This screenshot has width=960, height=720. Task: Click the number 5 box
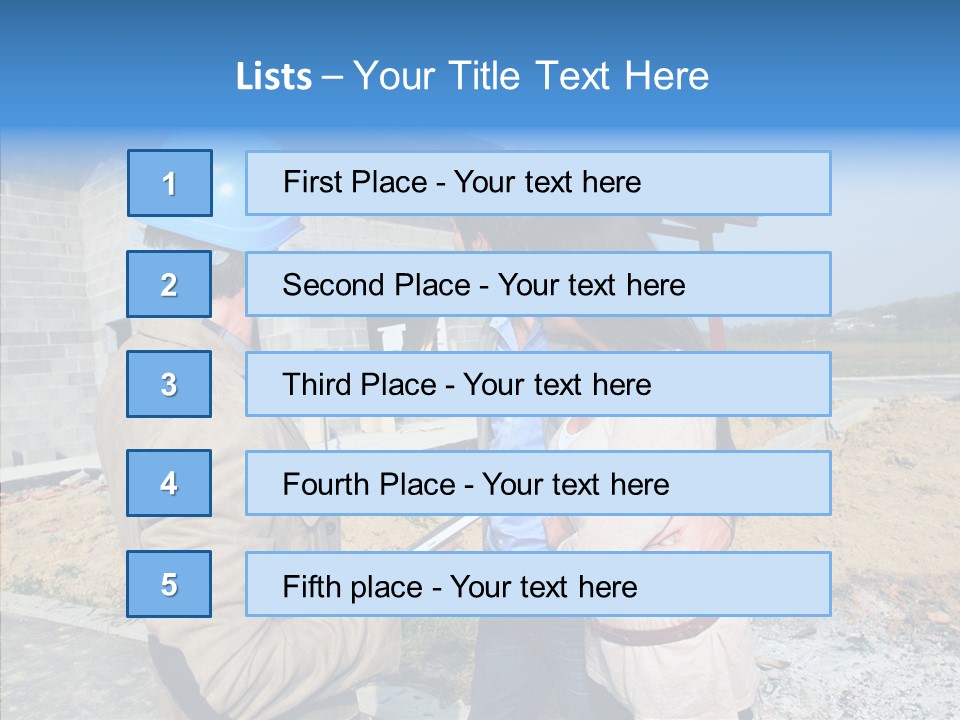tap(169, 584)
